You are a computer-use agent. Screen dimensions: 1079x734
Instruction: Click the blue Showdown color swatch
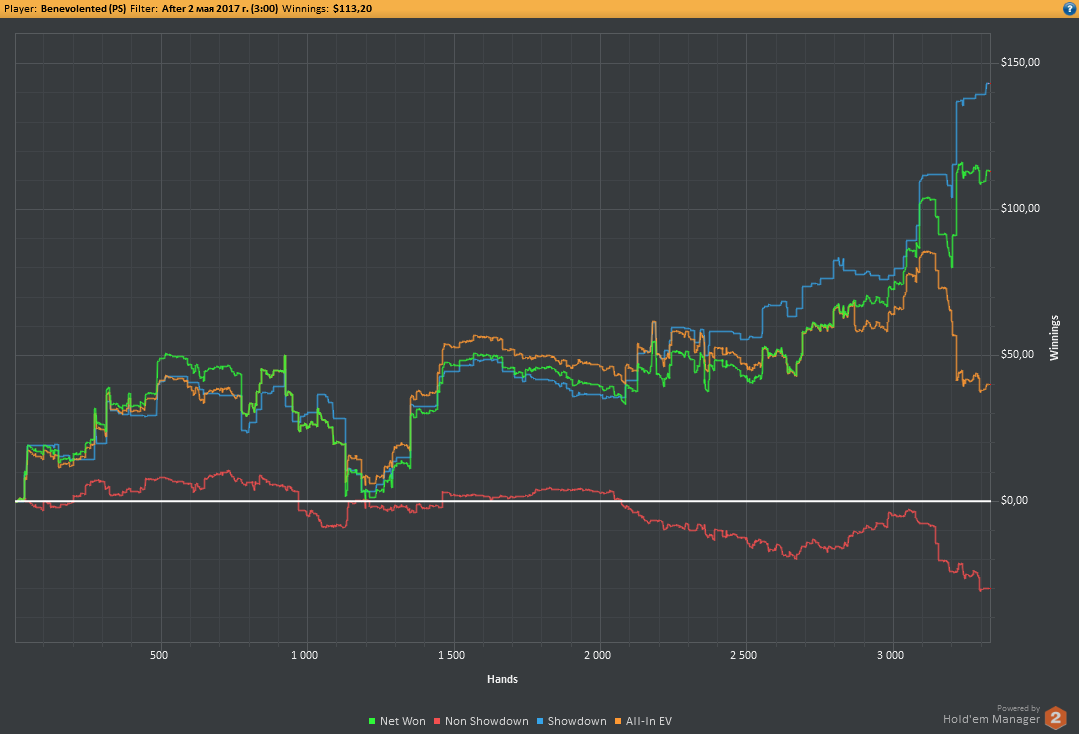[540, 721]
